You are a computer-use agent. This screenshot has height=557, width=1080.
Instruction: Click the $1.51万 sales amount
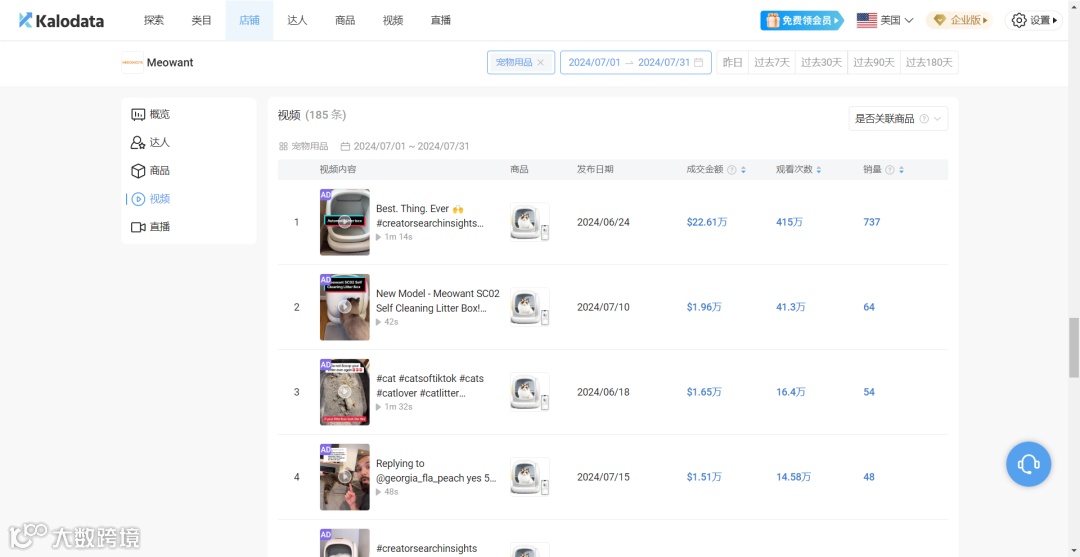point(704,477)
